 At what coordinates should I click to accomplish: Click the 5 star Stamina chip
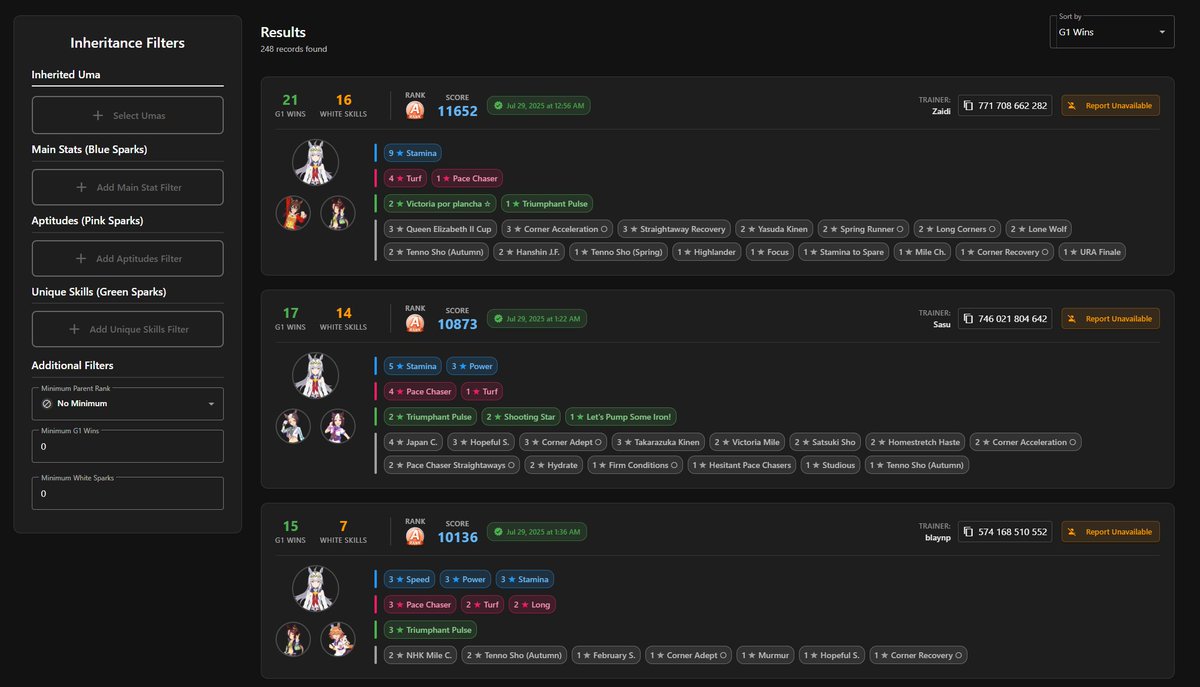[x=412, y=366]
